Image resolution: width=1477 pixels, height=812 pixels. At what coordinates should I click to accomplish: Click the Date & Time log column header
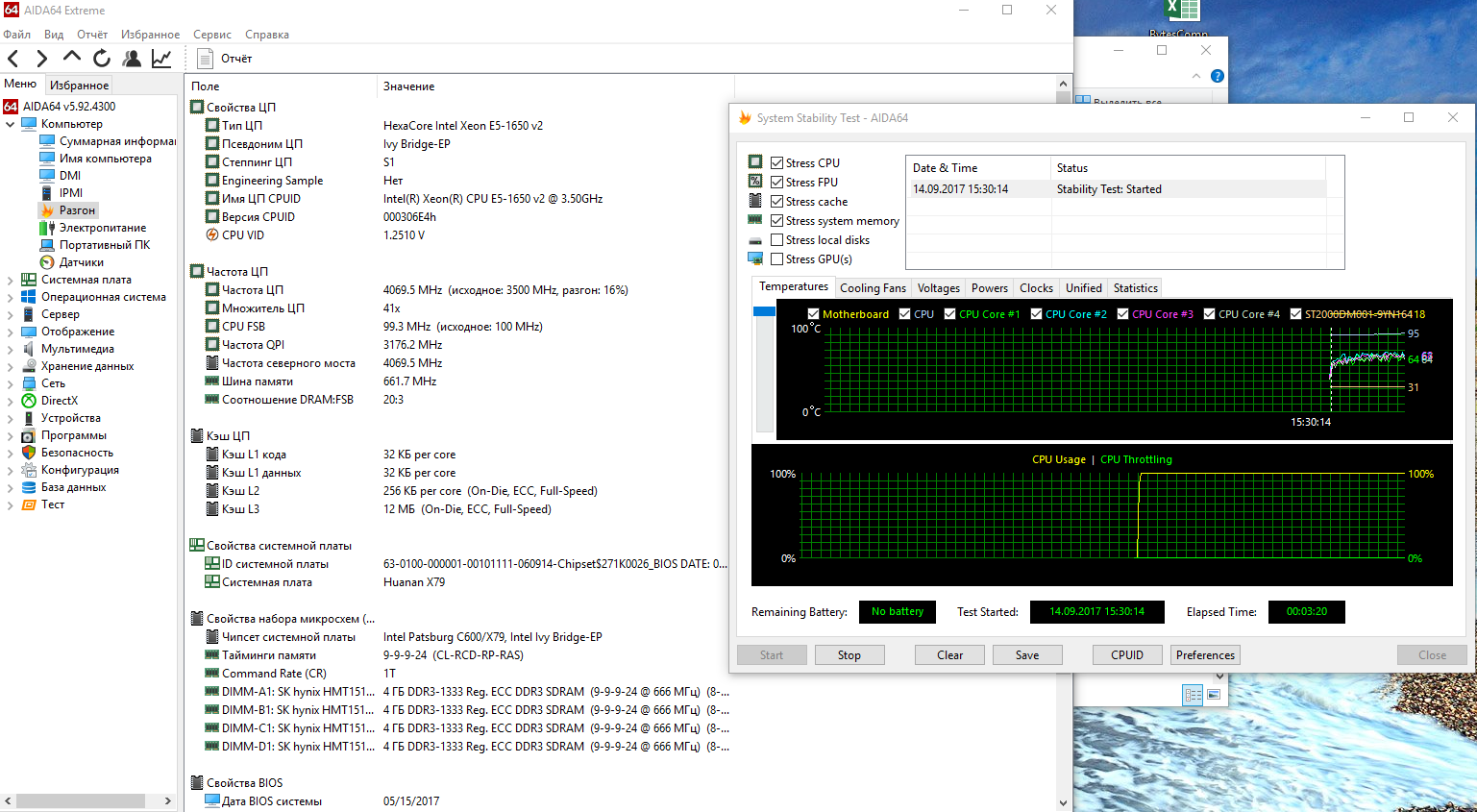coord(978,168)
